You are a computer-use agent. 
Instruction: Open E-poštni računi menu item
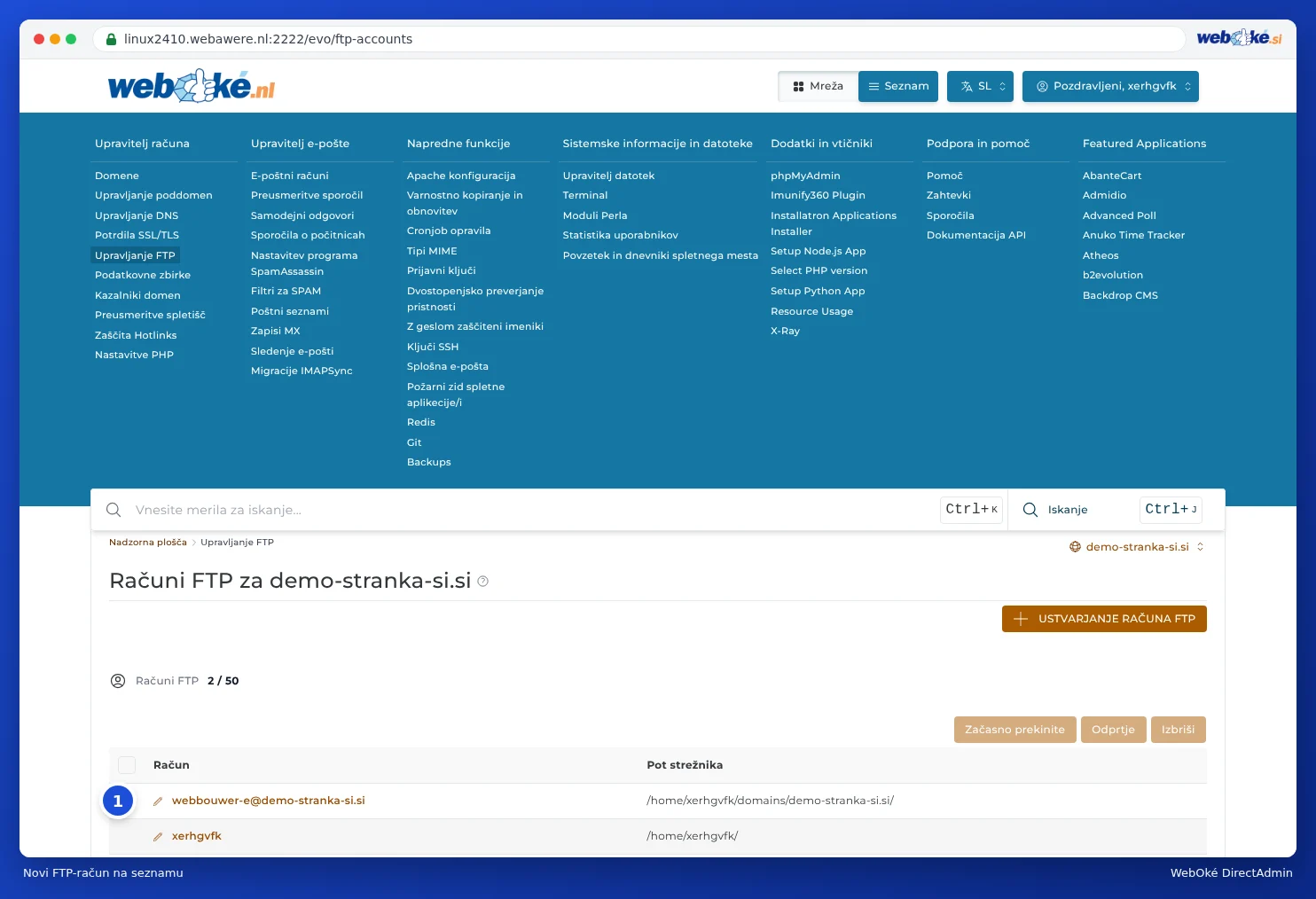point(290,176)
